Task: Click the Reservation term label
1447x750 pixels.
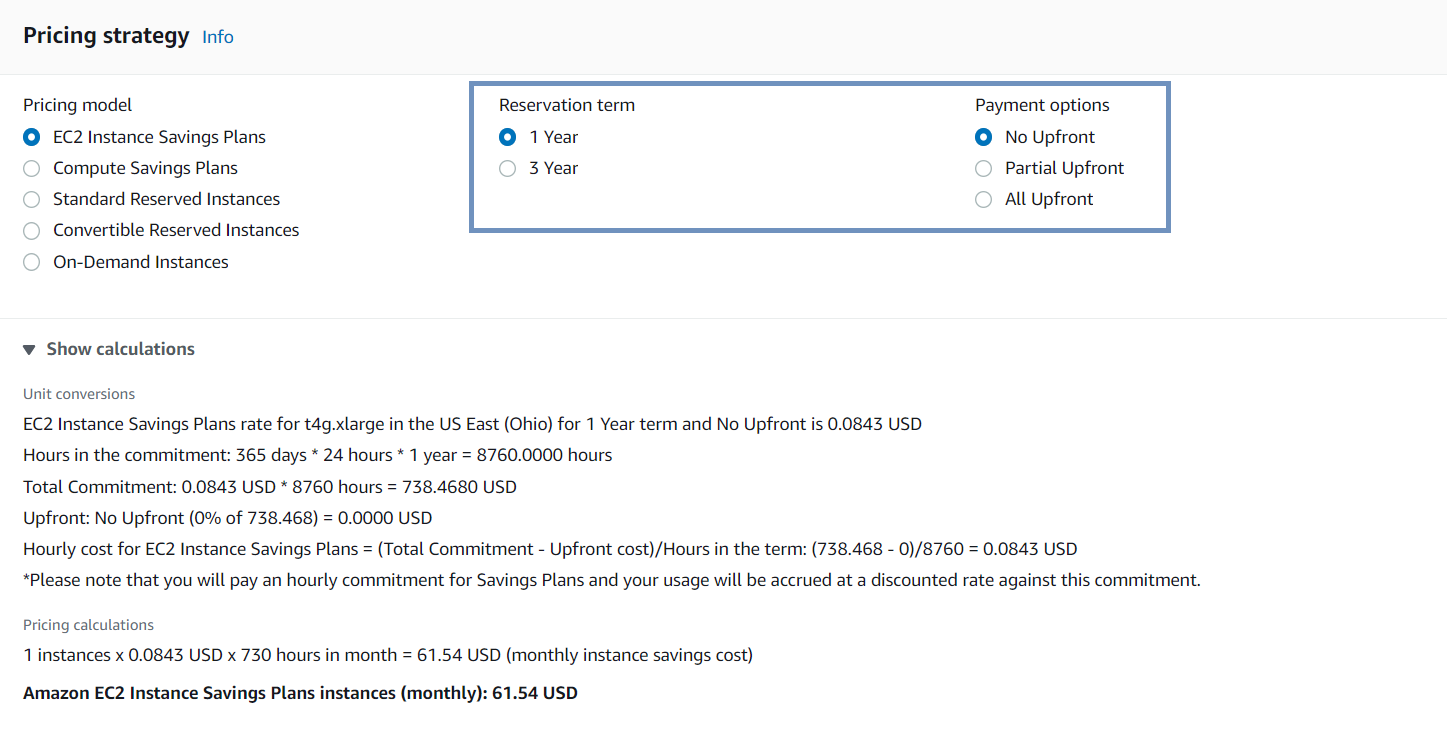Action: tap(567, 105)
